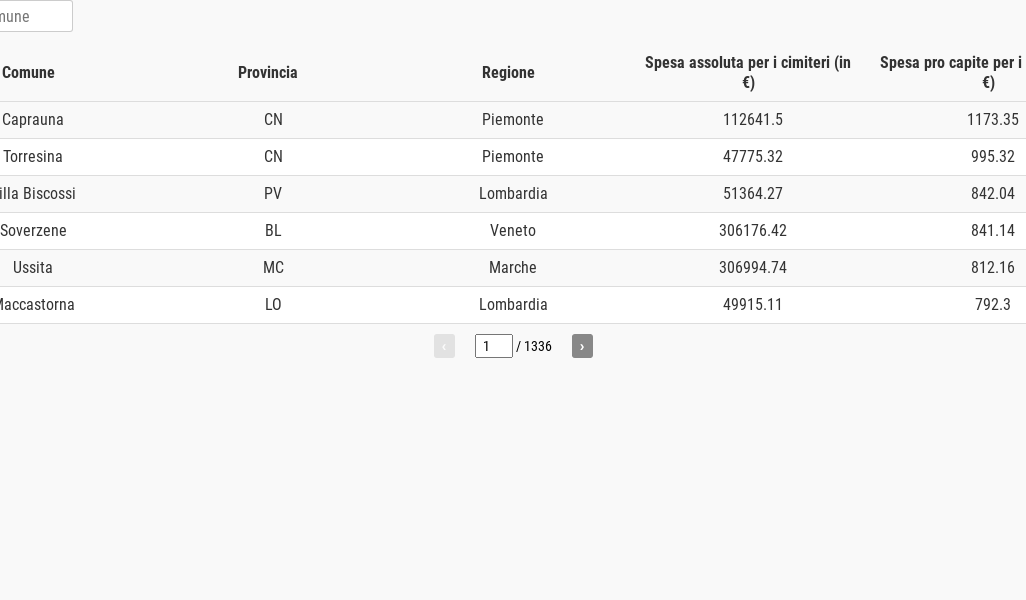Viewport: 1026px width, 600px height.
Task: Click the Villa Biscossi row name
Action: tap(37, 194)
